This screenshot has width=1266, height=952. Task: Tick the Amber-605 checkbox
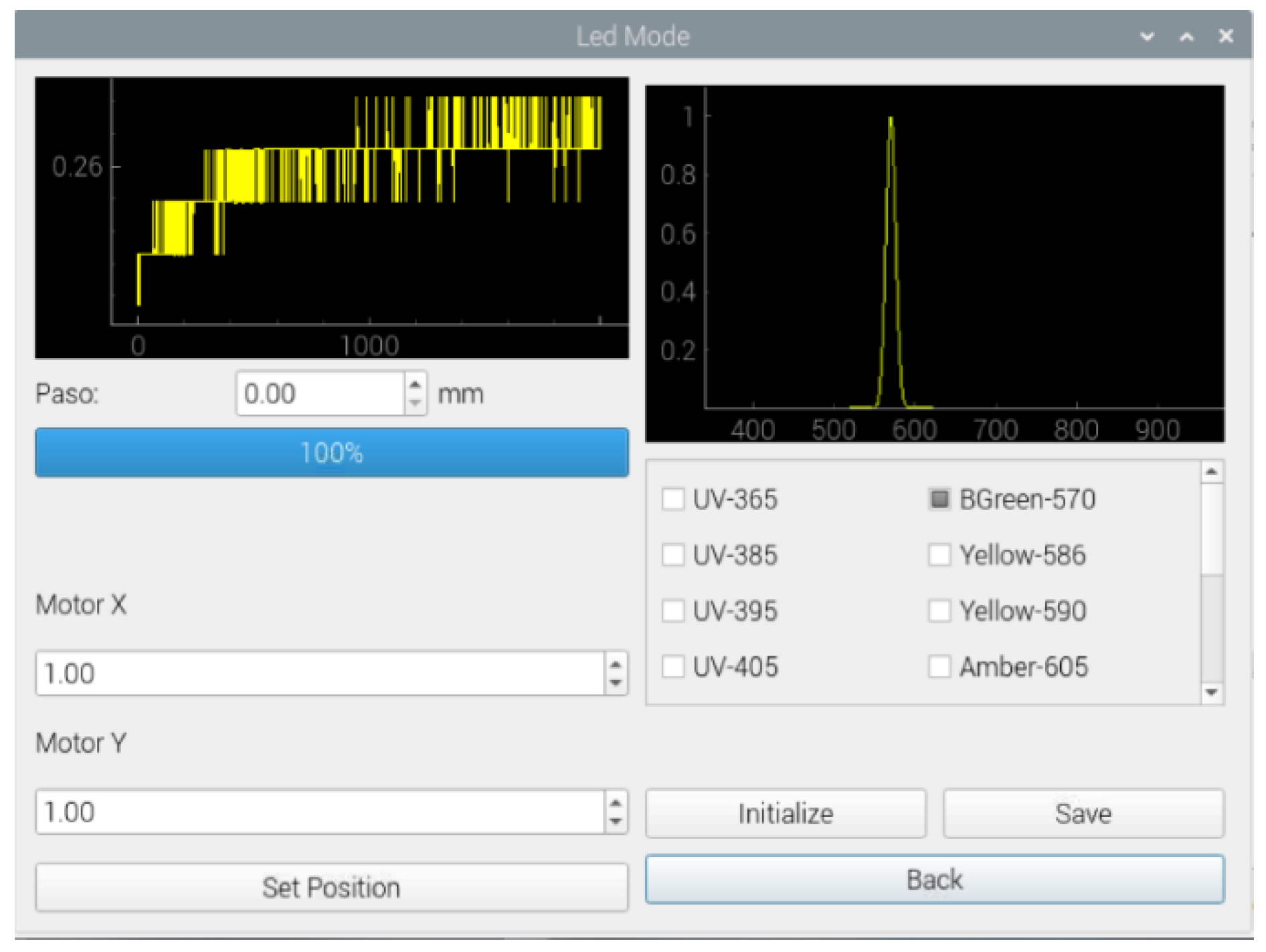(939, 666)
